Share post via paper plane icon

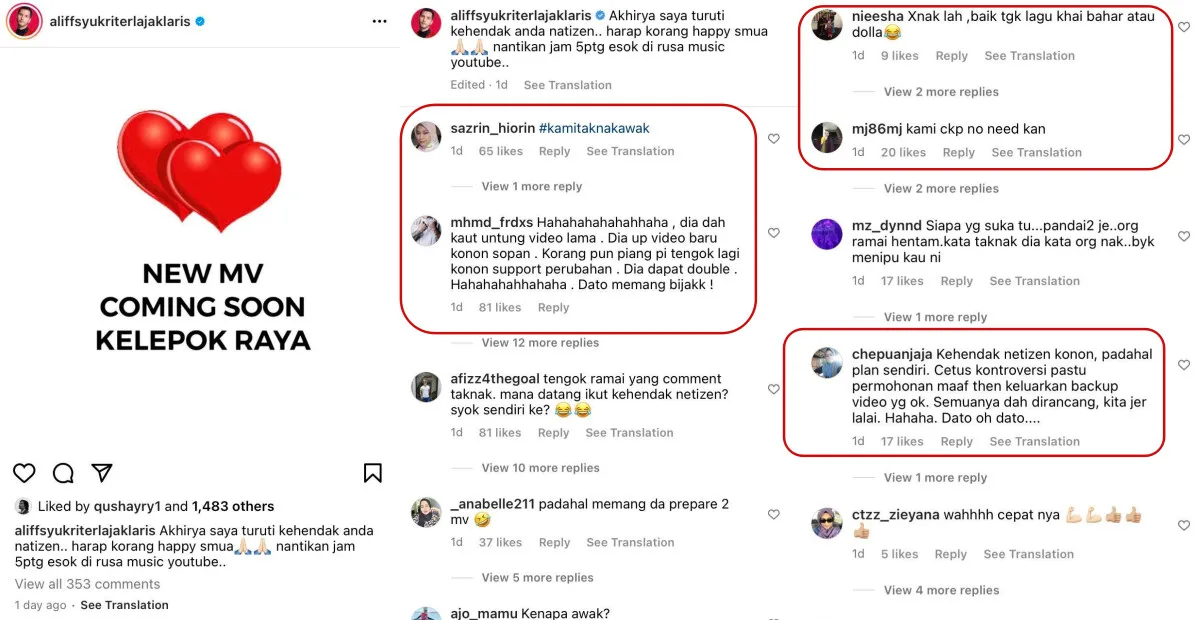102,473
